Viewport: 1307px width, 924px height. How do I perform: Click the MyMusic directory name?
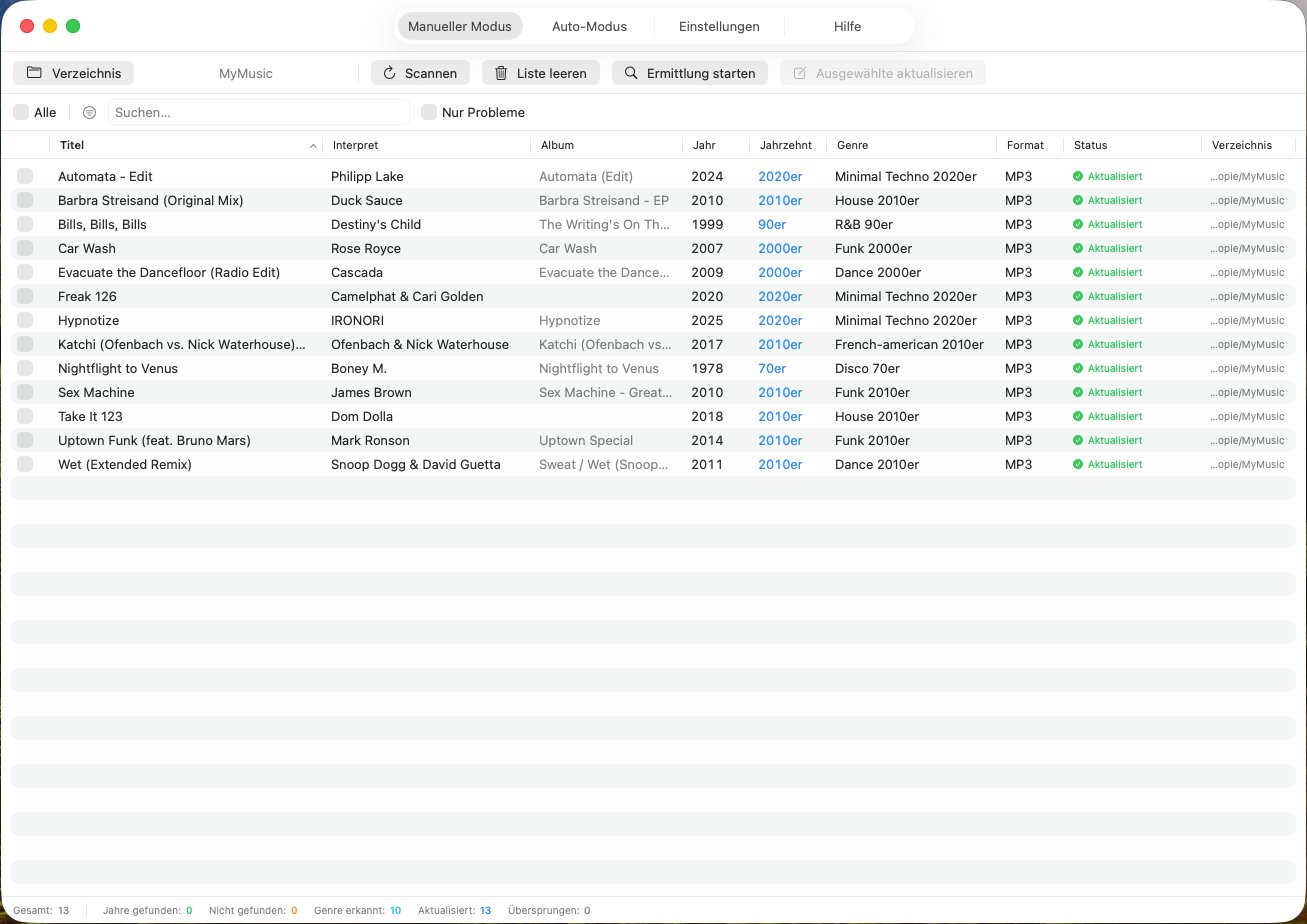tap(246, 74)
